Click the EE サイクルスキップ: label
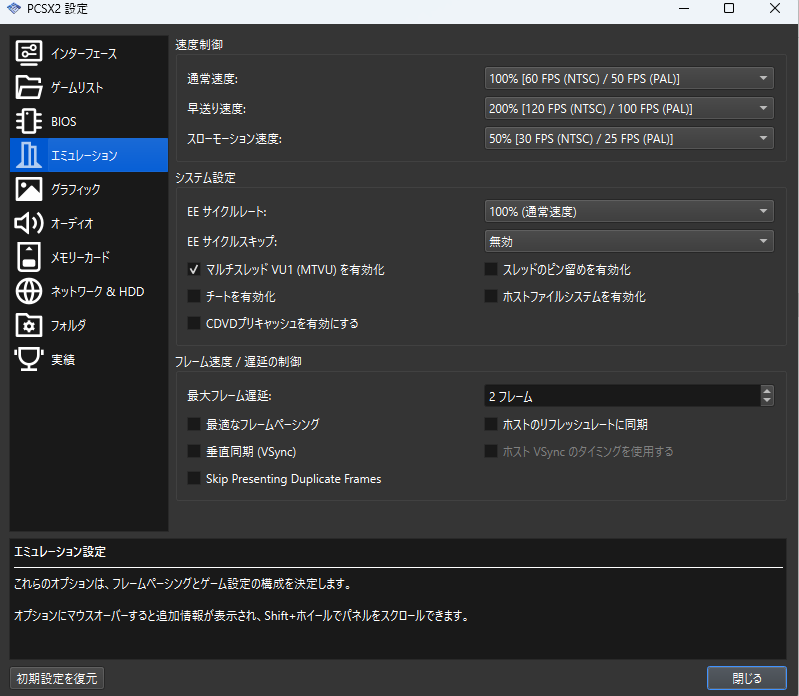 [x=232, y=242]
